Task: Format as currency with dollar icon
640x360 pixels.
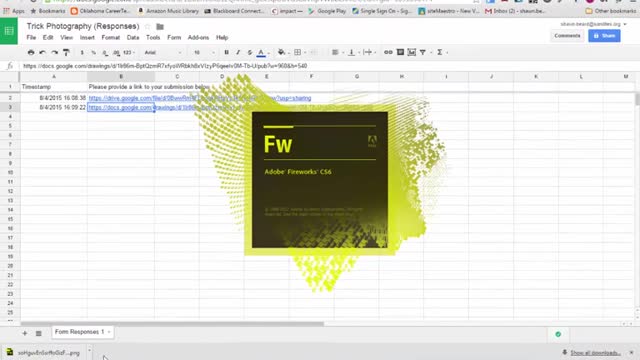Action: point(82,53)
